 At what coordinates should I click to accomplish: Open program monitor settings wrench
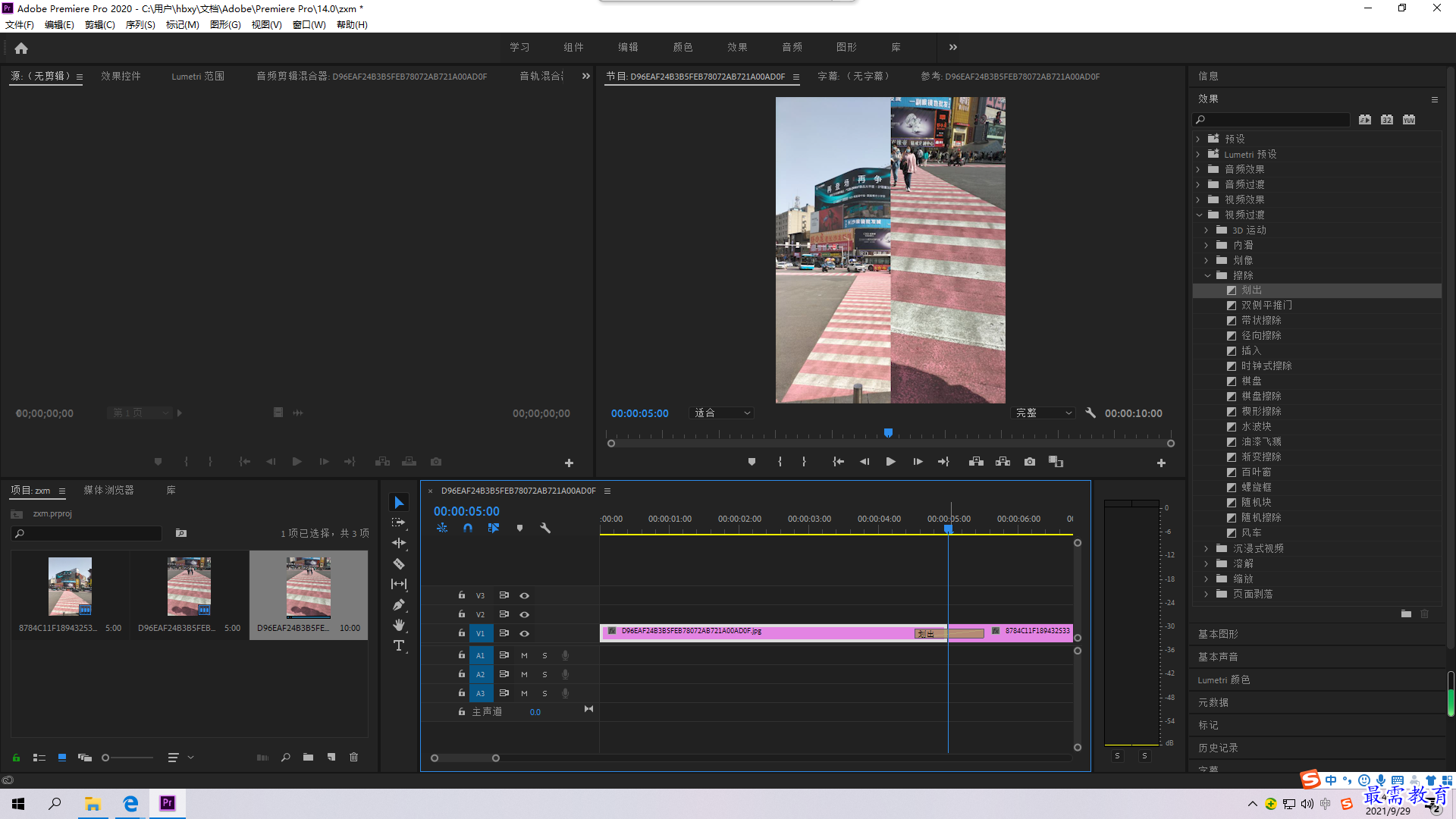point(1090,413)
